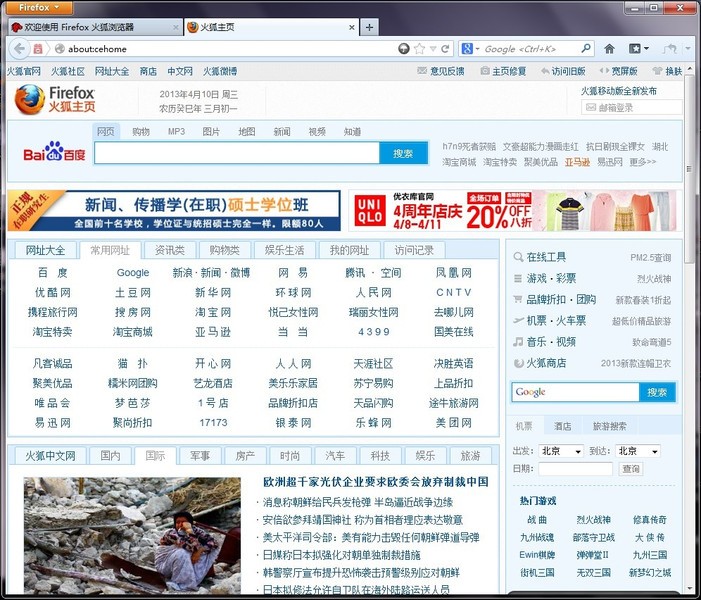Open the 亚马逊 link under Baidu suggestions

[x=577, y=162]
